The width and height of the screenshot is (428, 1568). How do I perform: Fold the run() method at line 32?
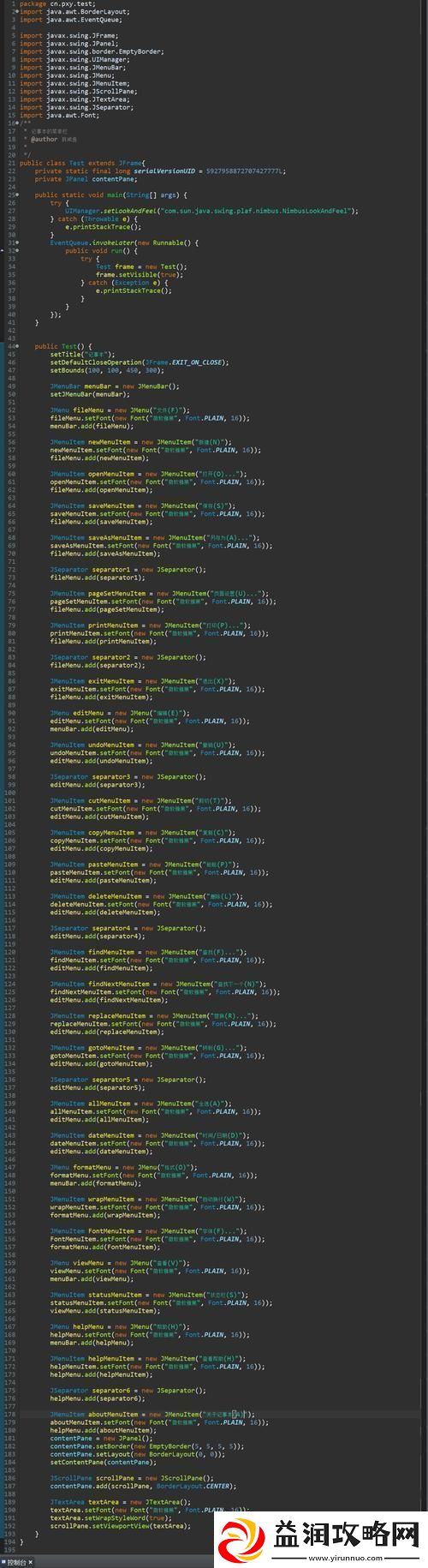click(16, 251)
